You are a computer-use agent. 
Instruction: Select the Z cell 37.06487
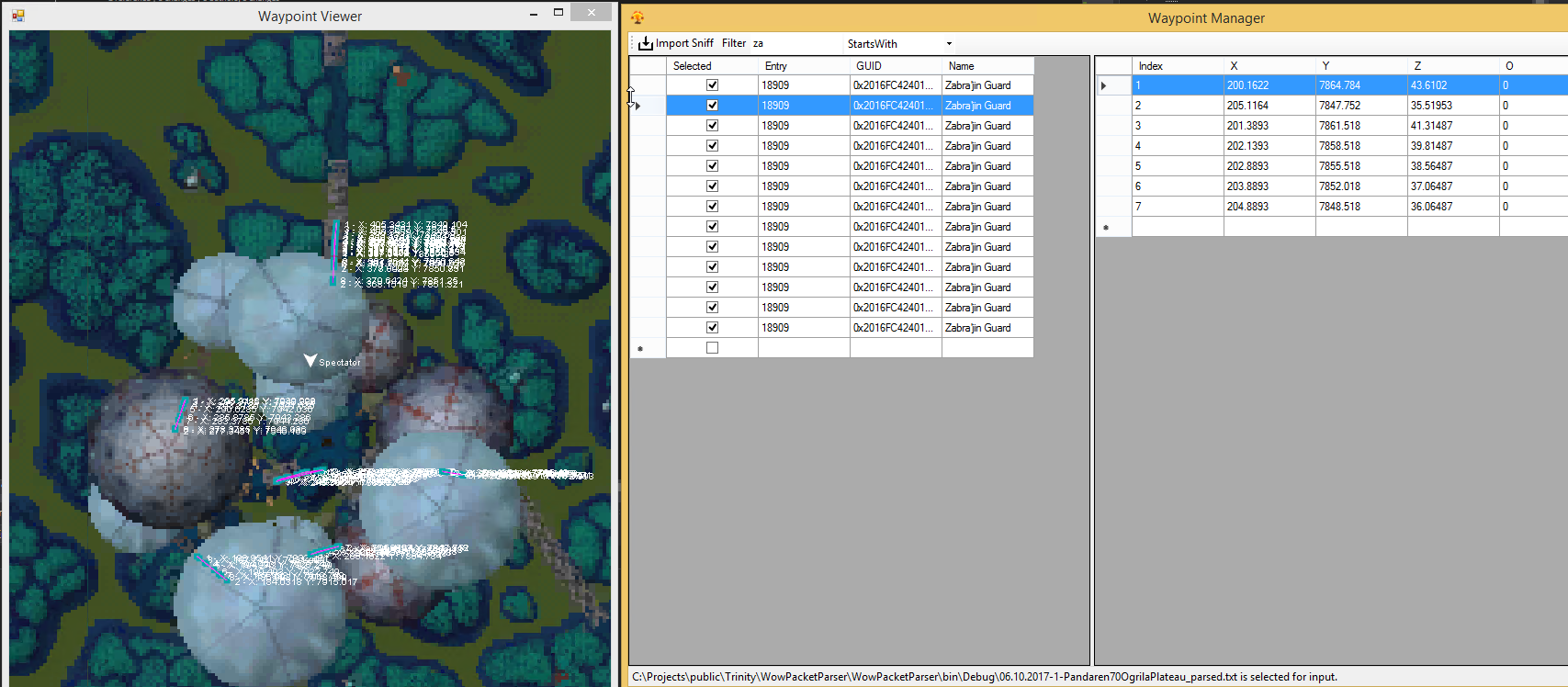1453,186
